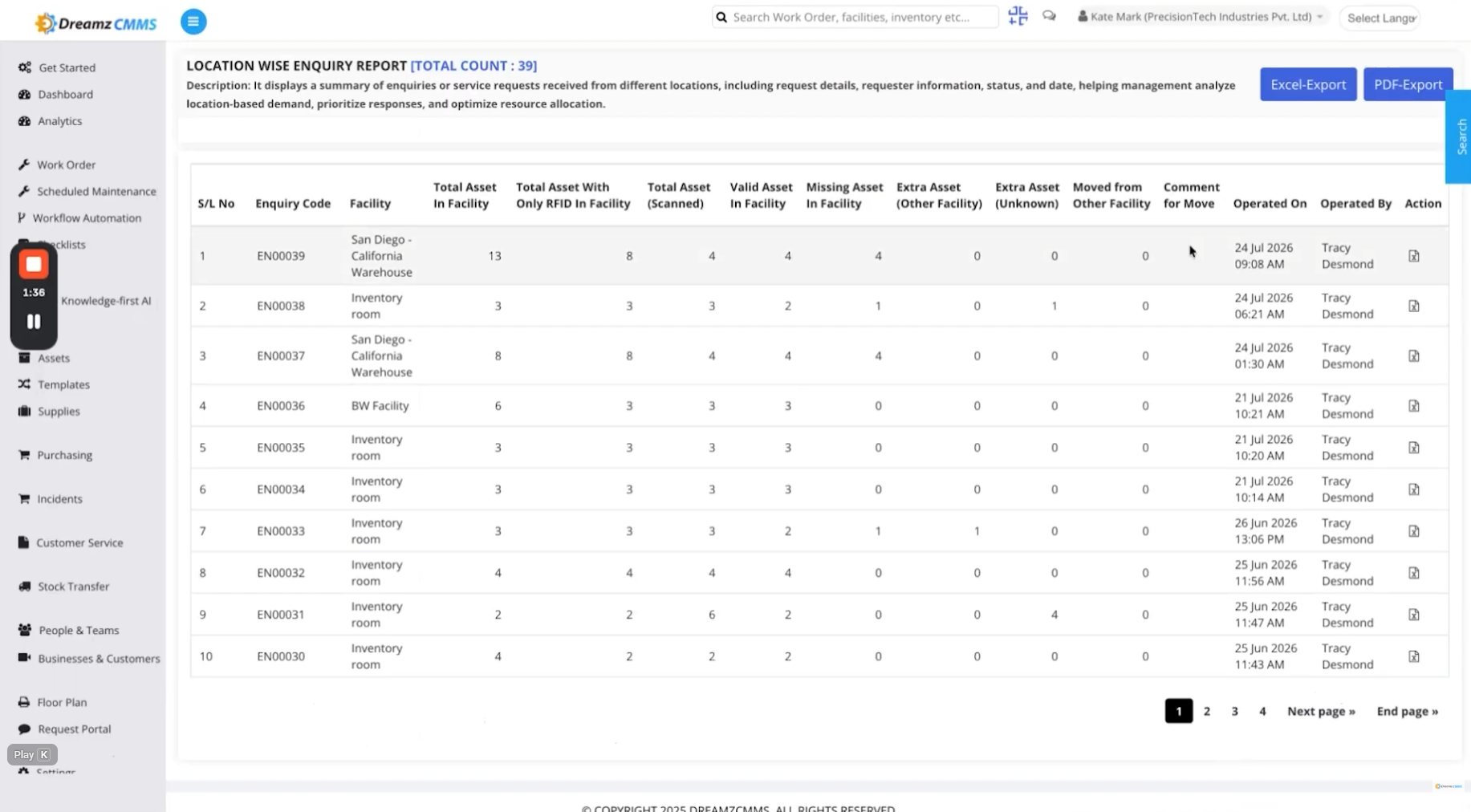Click the Purchasing cart icon
The width and height of the screenshot is (1471, 812).
(24, 455)
